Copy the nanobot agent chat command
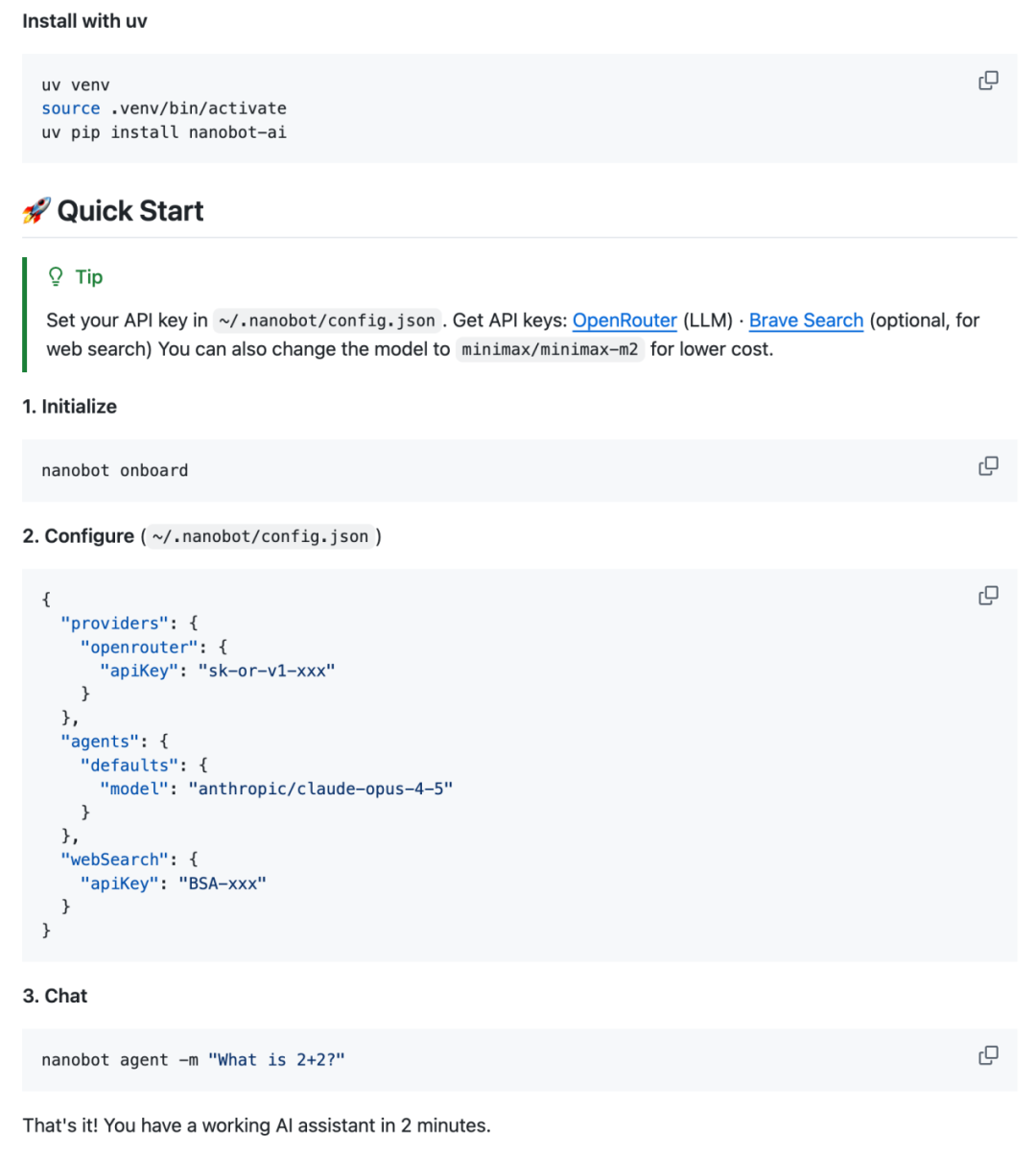 click(988, 1055)
